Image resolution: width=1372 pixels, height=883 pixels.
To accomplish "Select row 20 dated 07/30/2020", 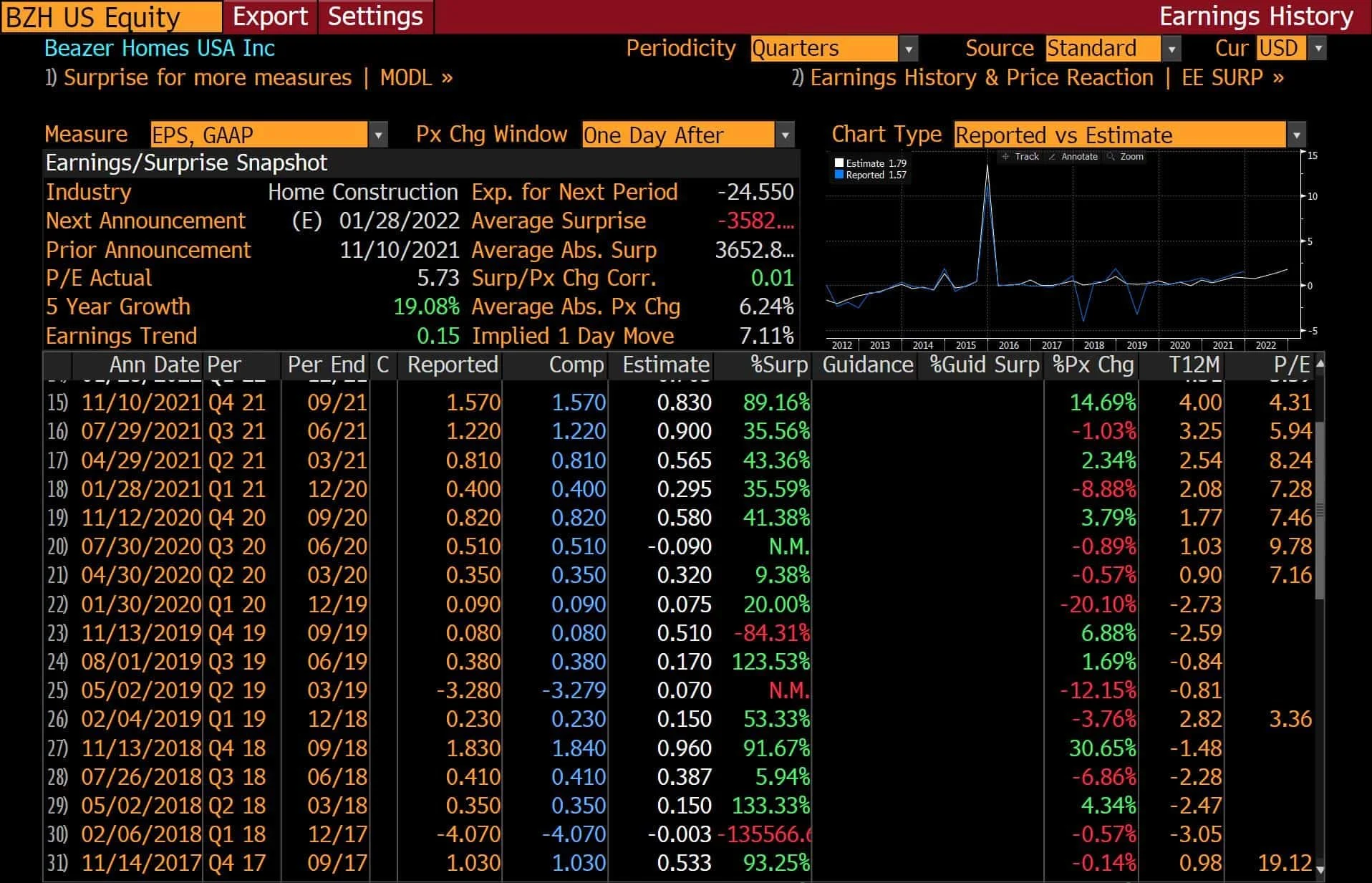I will (679, 546).
